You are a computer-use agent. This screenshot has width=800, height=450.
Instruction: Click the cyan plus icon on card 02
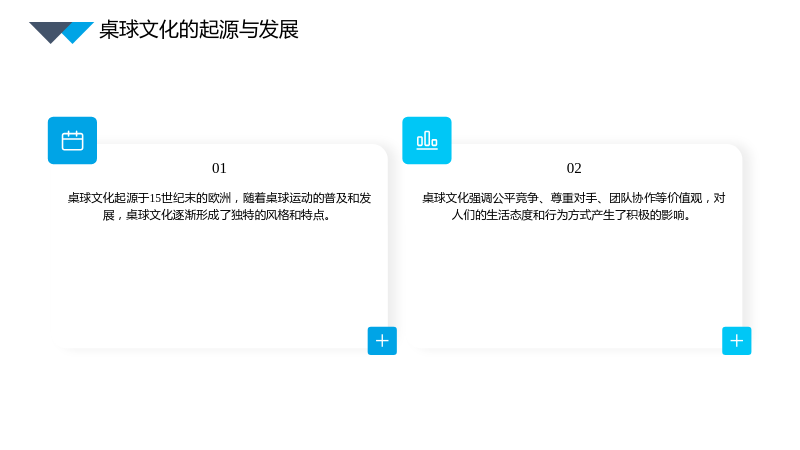click(x=737, y=341)
